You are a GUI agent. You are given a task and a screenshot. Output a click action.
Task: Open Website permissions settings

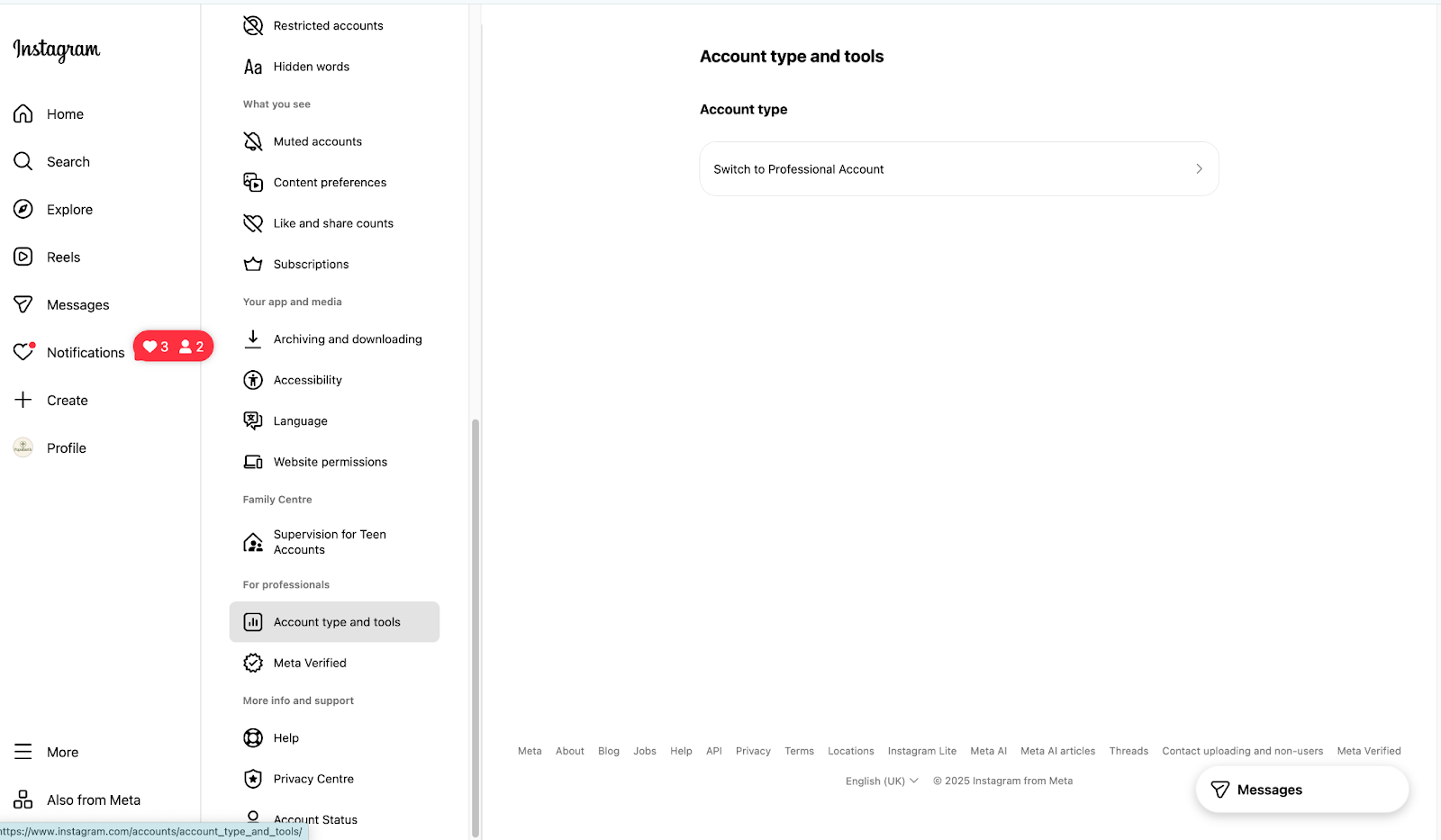pyautogui.click(x=334, y=462)
